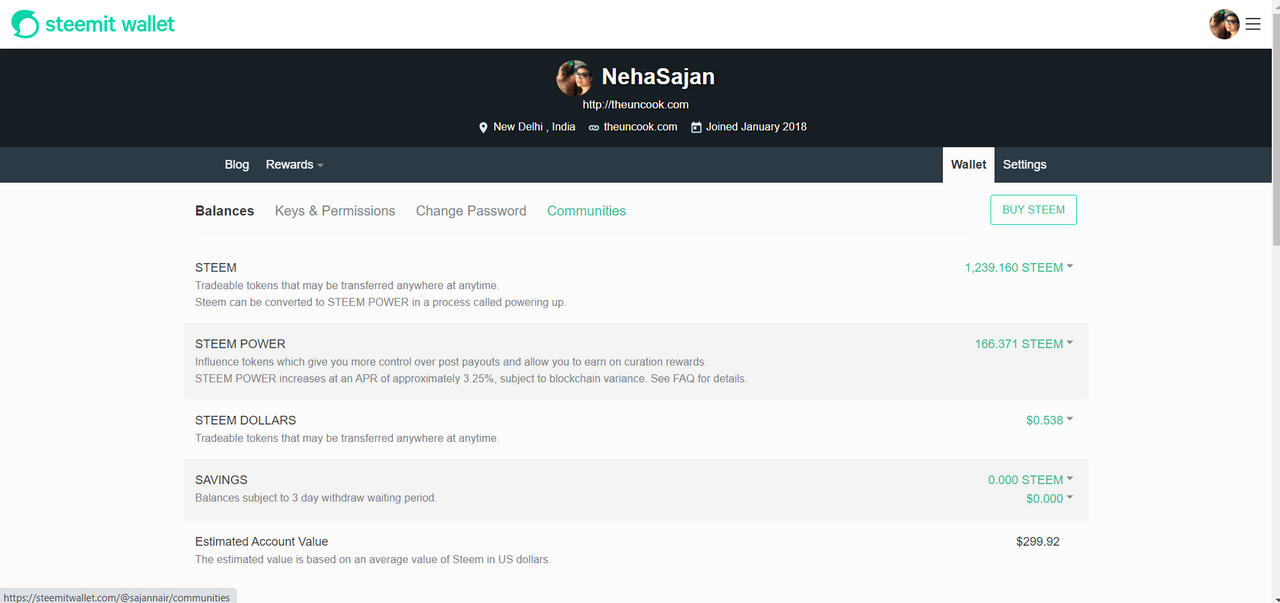Click the STEEM DOLLARS heading
This screenshot has height=603, width=1280.
(x=245, y=420)
